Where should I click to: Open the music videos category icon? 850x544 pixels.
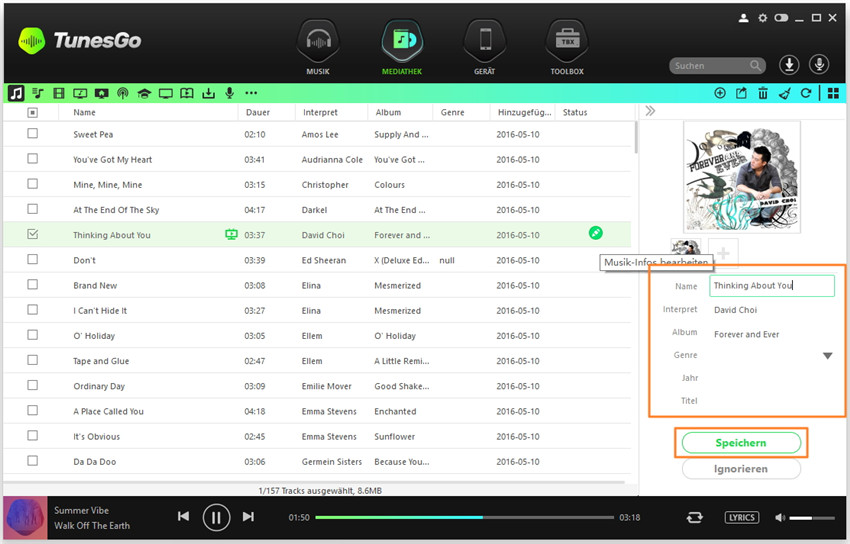(80, 93)
